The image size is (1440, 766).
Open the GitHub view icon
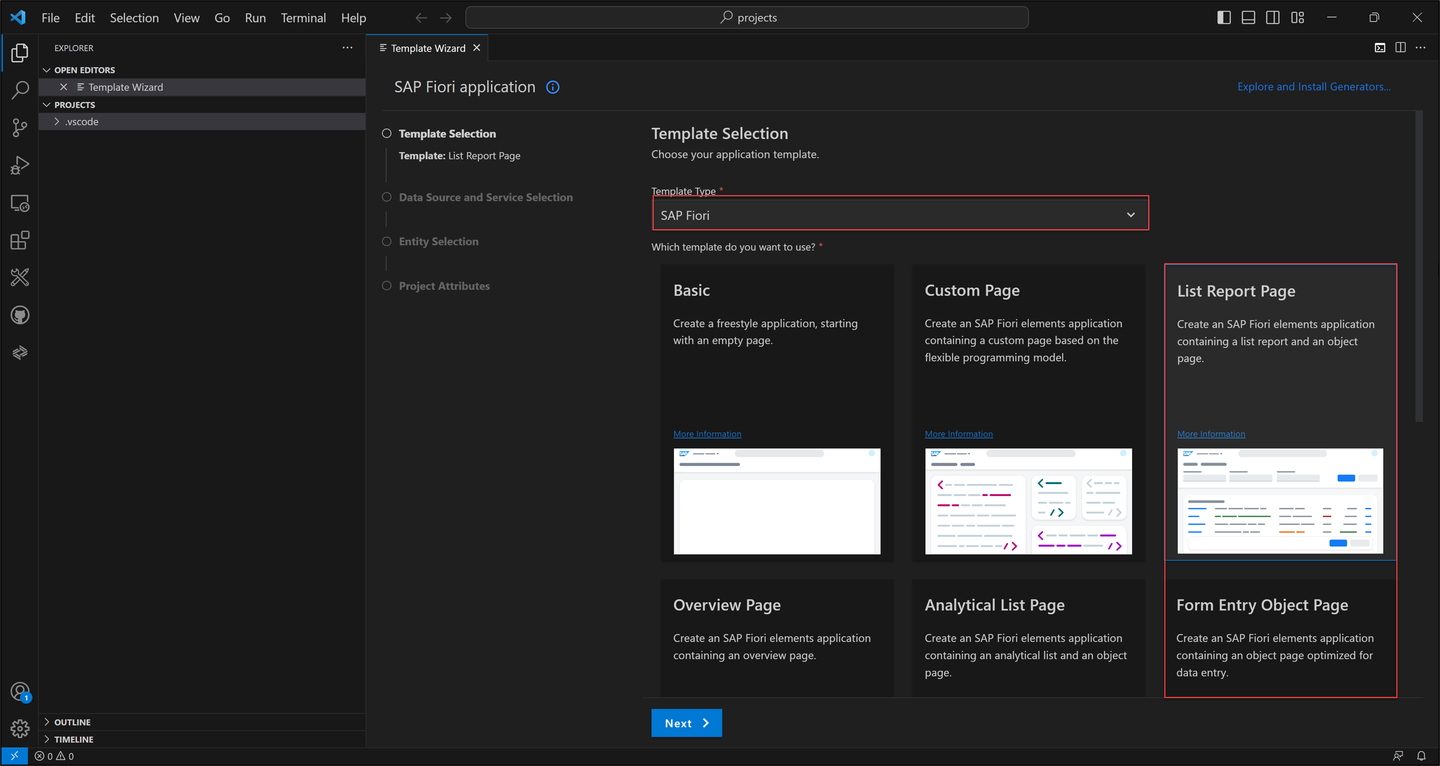tap(19, 315)
